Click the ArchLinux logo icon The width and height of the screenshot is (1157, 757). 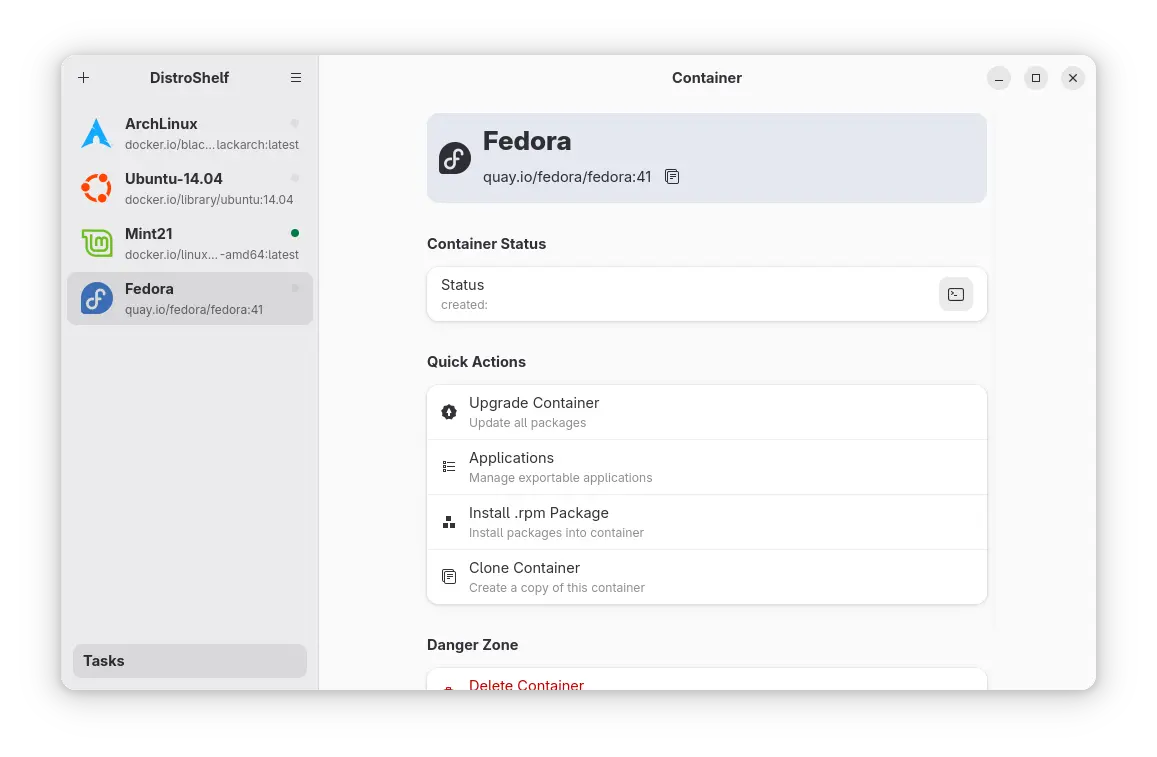97,134
